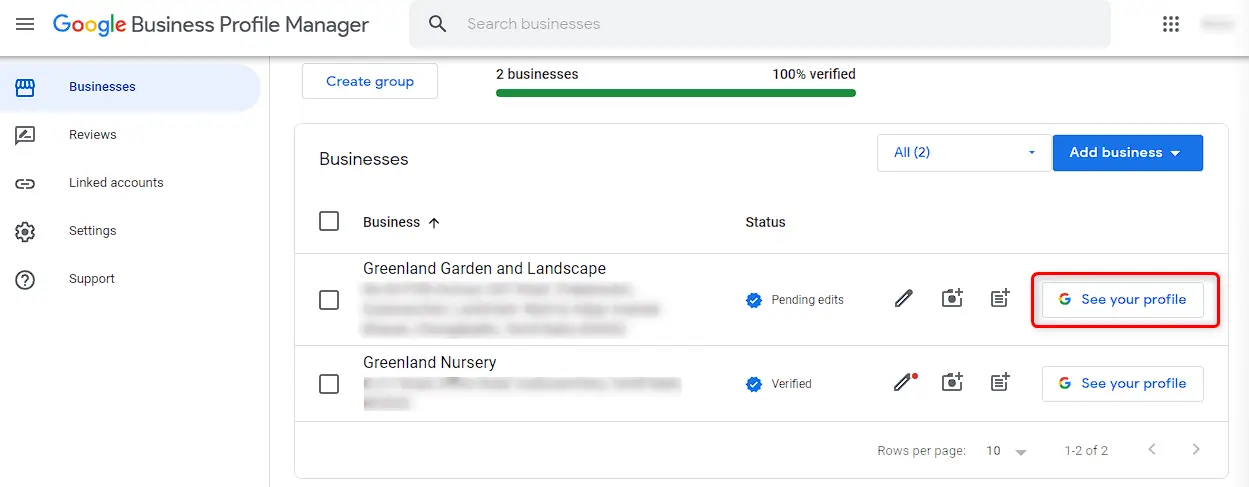Click Greenland Garden and Landscape name

click(484, 268)
